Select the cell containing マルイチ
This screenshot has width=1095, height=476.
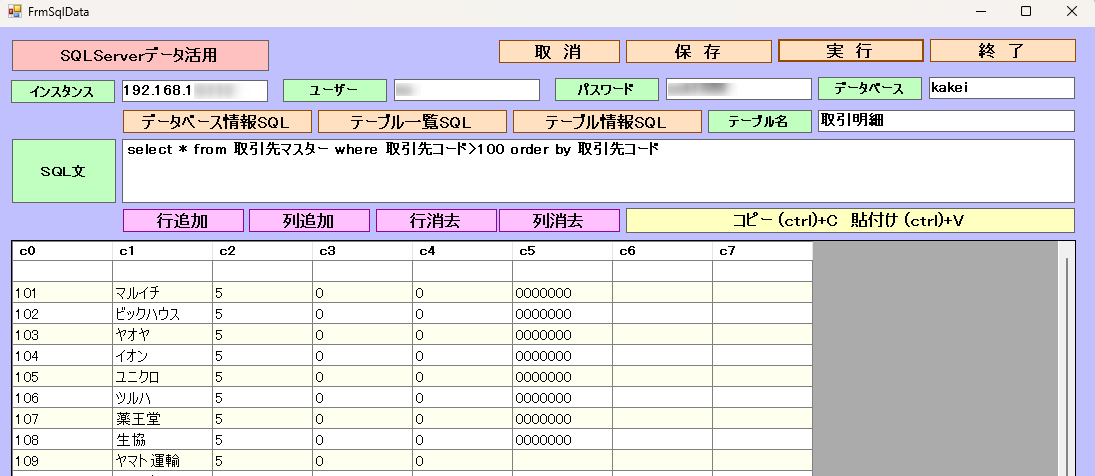(x=162, y=293)
